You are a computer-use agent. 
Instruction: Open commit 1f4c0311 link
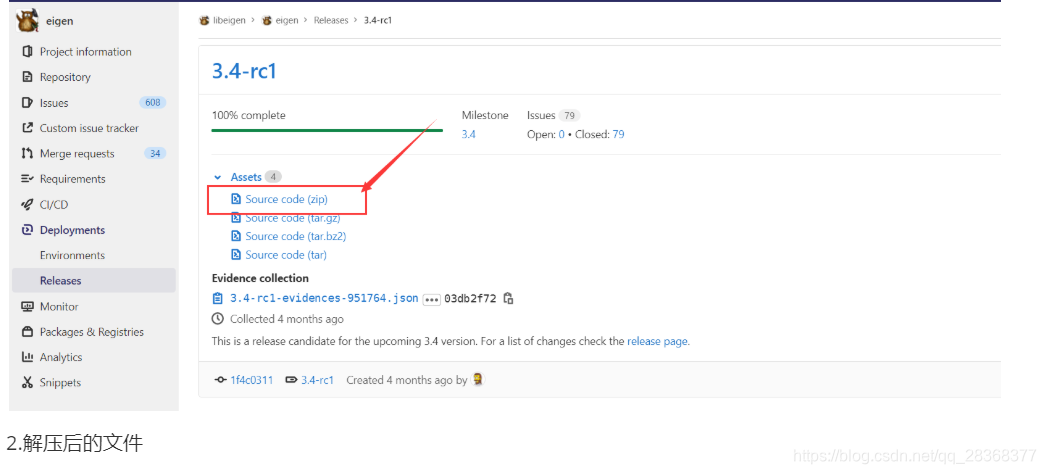[x=251, y=380]
